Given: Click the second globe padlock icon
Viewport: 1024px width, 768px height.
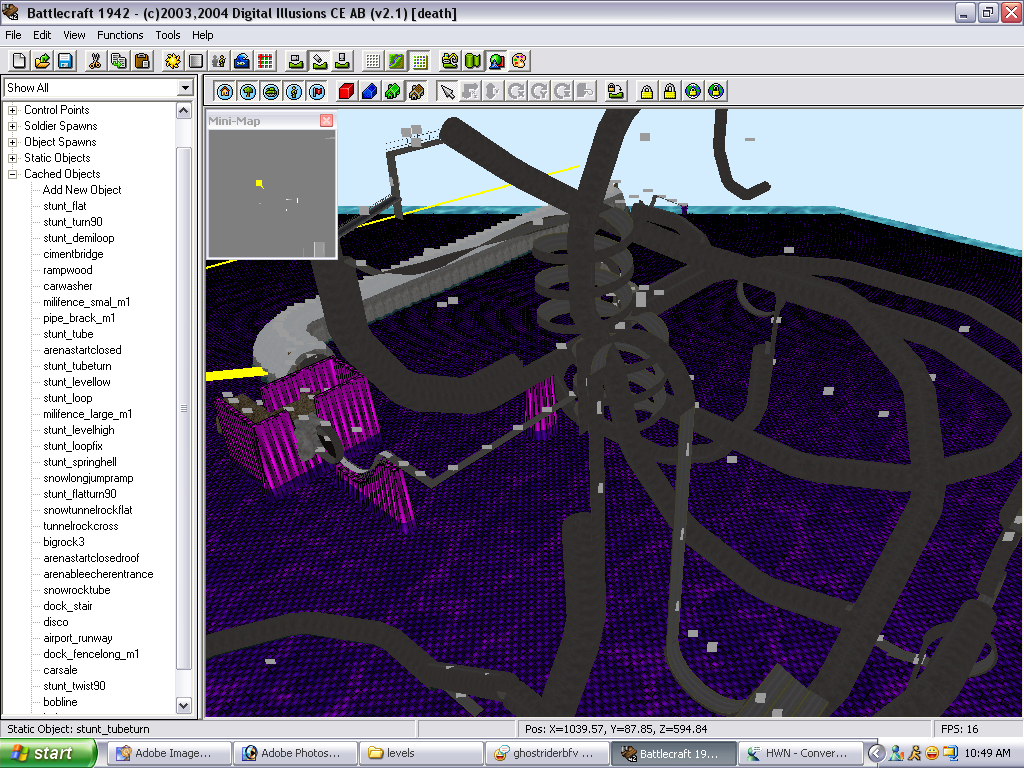Looking at the screenshot, I should tap(716, 91).
